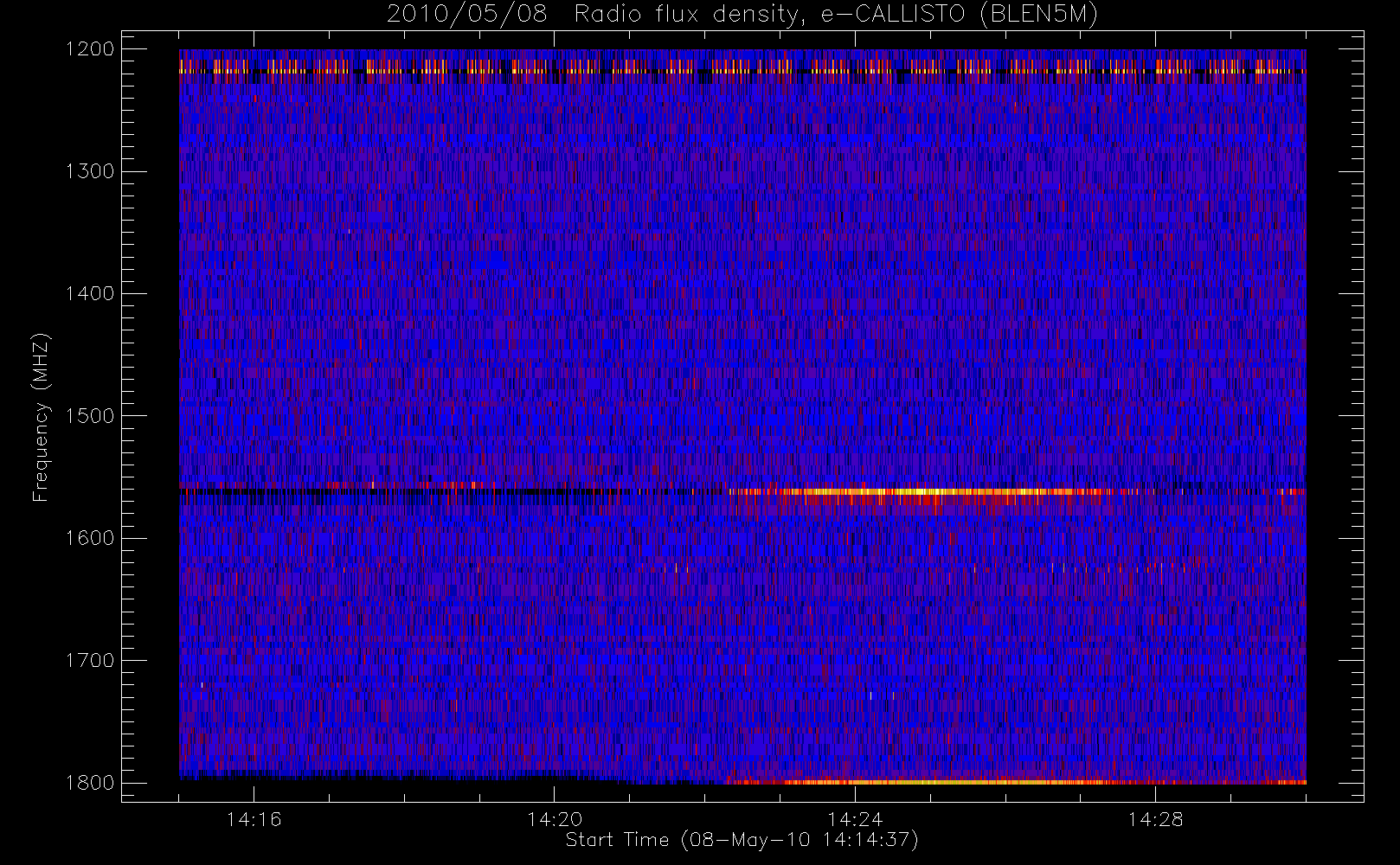Screen dimensions: 1400x865
Task: Click the 14:28 time tick label
Action: [x=1155, y=819]
